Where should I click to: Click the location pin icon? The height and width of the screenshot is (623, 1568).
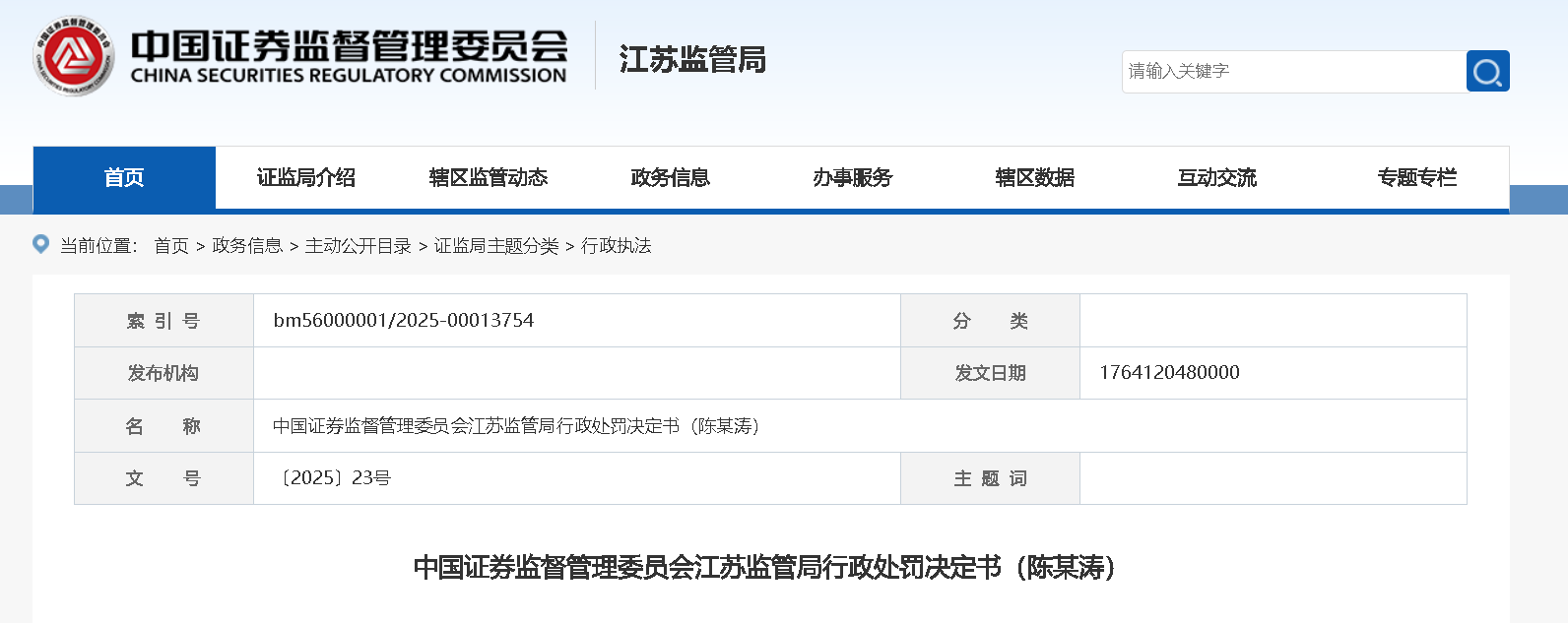point(41,244)
